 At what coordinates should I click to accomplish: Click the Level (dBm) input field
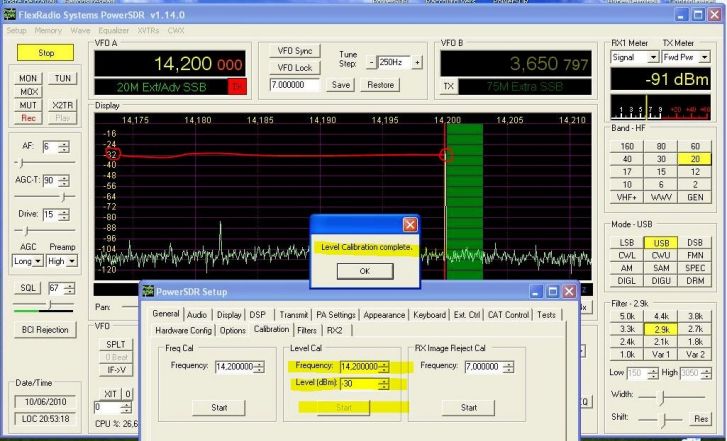360,384
